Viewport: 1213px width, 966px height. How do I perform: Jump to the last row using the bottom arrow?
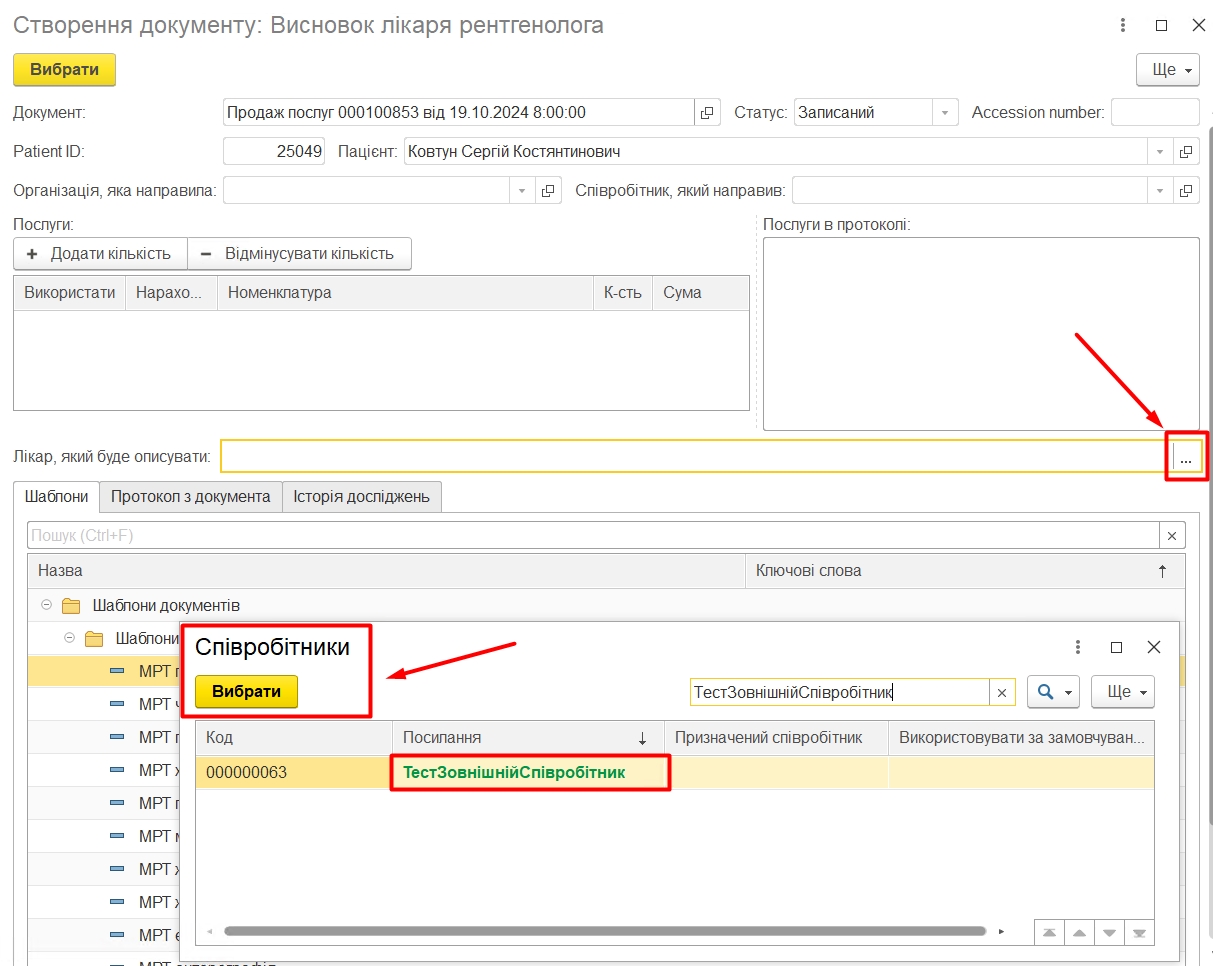point(1138,932)
